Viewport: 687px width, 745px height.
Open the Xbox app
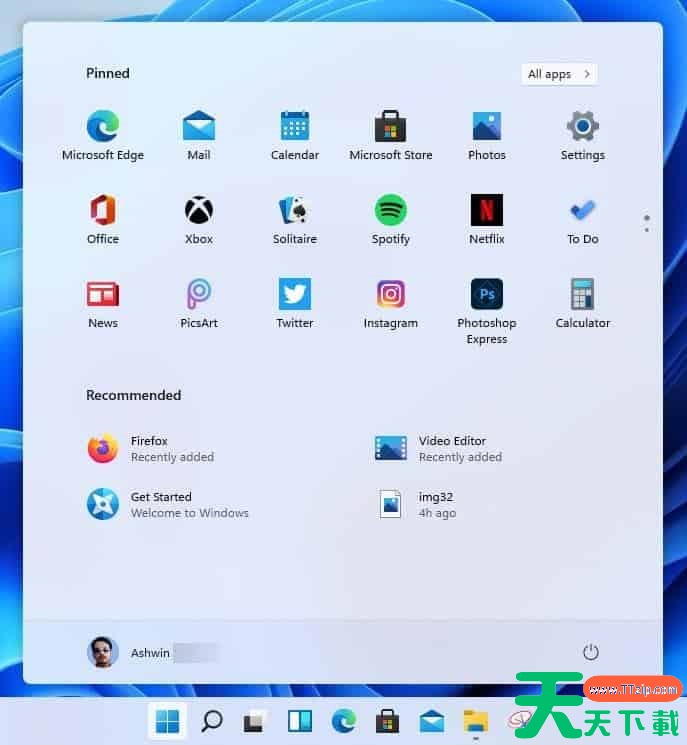tap(199, 220)
